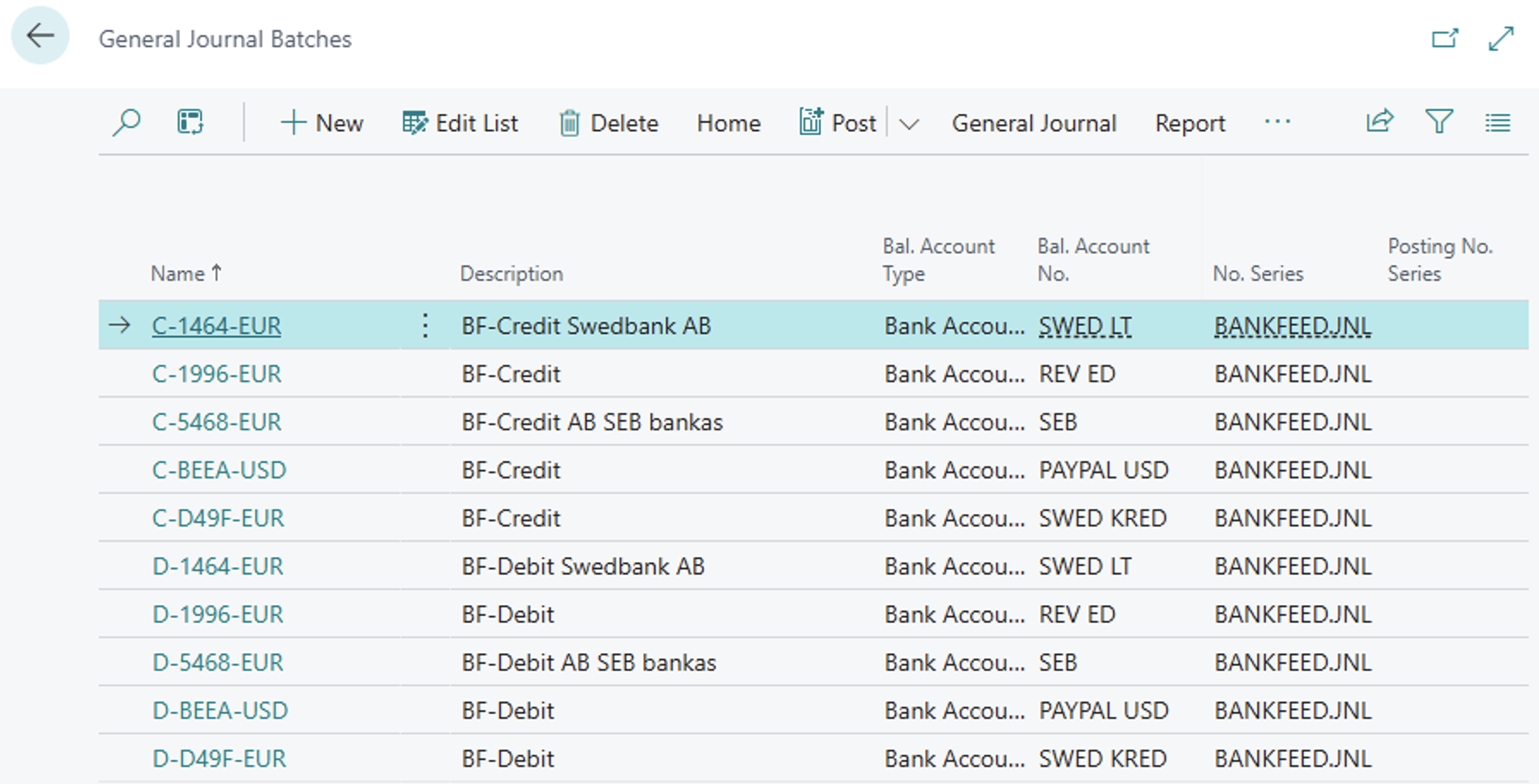Show more toolbar actions ellipsis
The width and height of the screenshot is (1539, 784).
[1277, 122]
